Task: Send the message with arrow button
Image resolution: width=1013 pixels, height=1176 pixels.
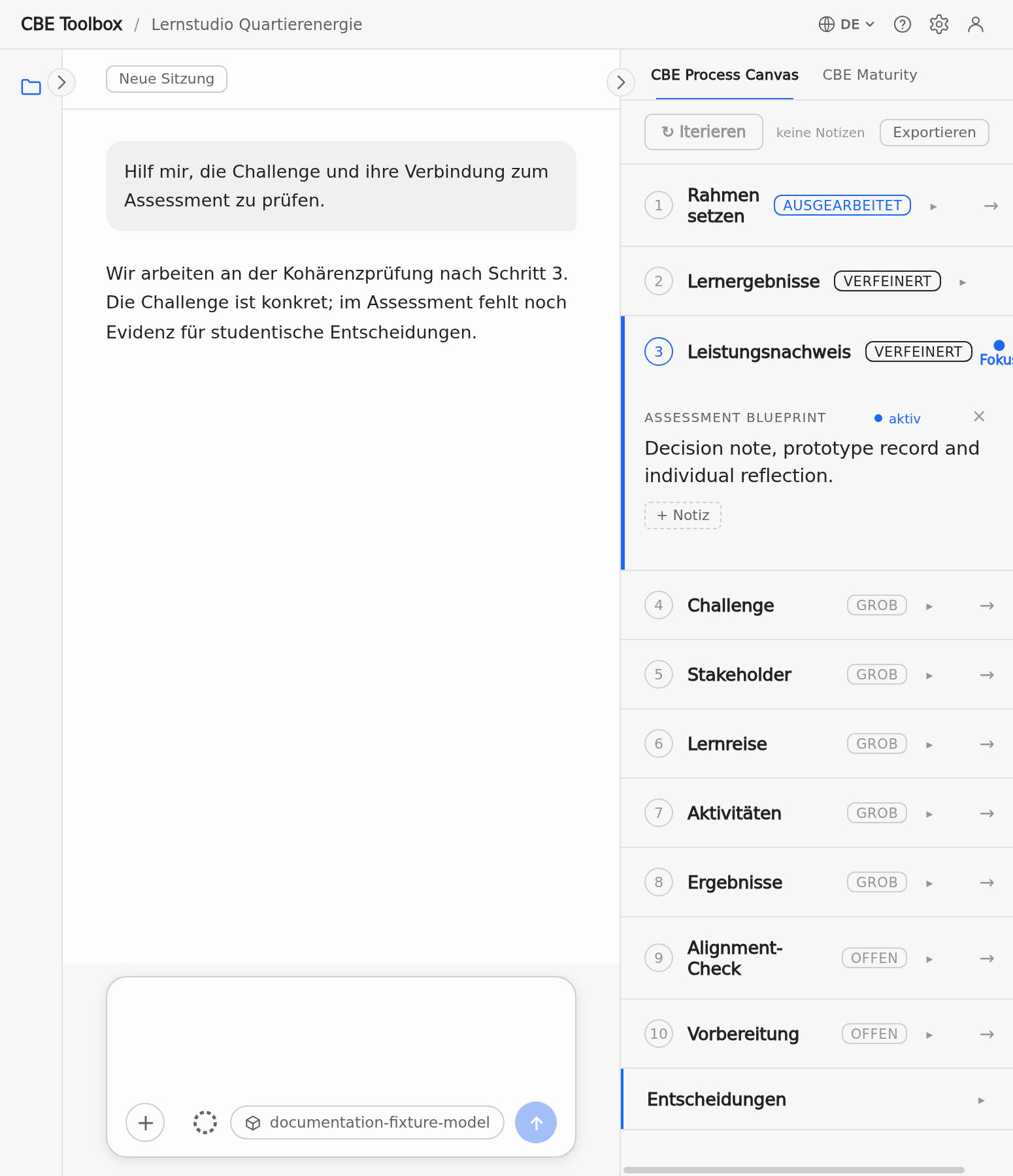Action: [x=536, y=1122]
